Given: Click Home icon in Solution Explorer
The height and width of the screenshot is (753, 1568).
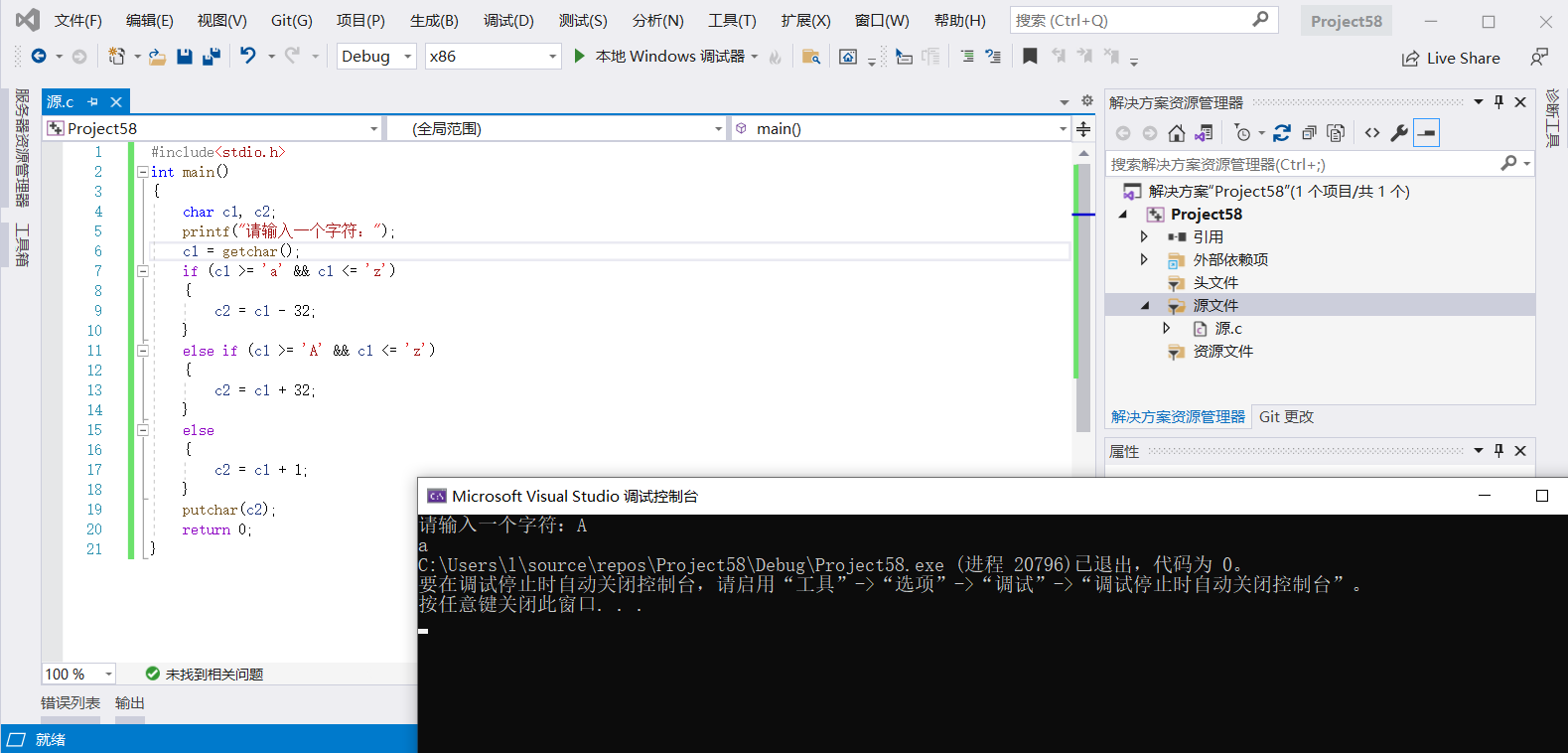Looking at the screenshot, I should 1177,132.
